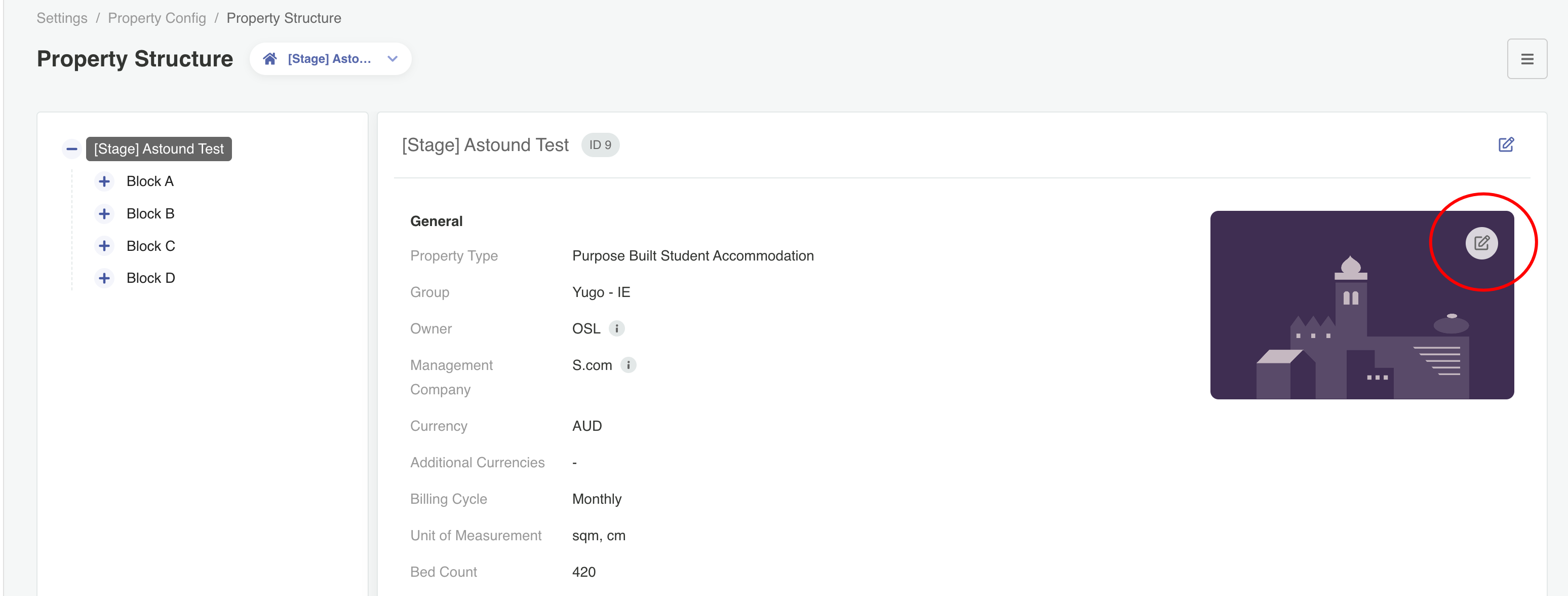The image size is (1568, 596).
Task: Click the ID 9 badge
Action: click(x=600, y=145)
